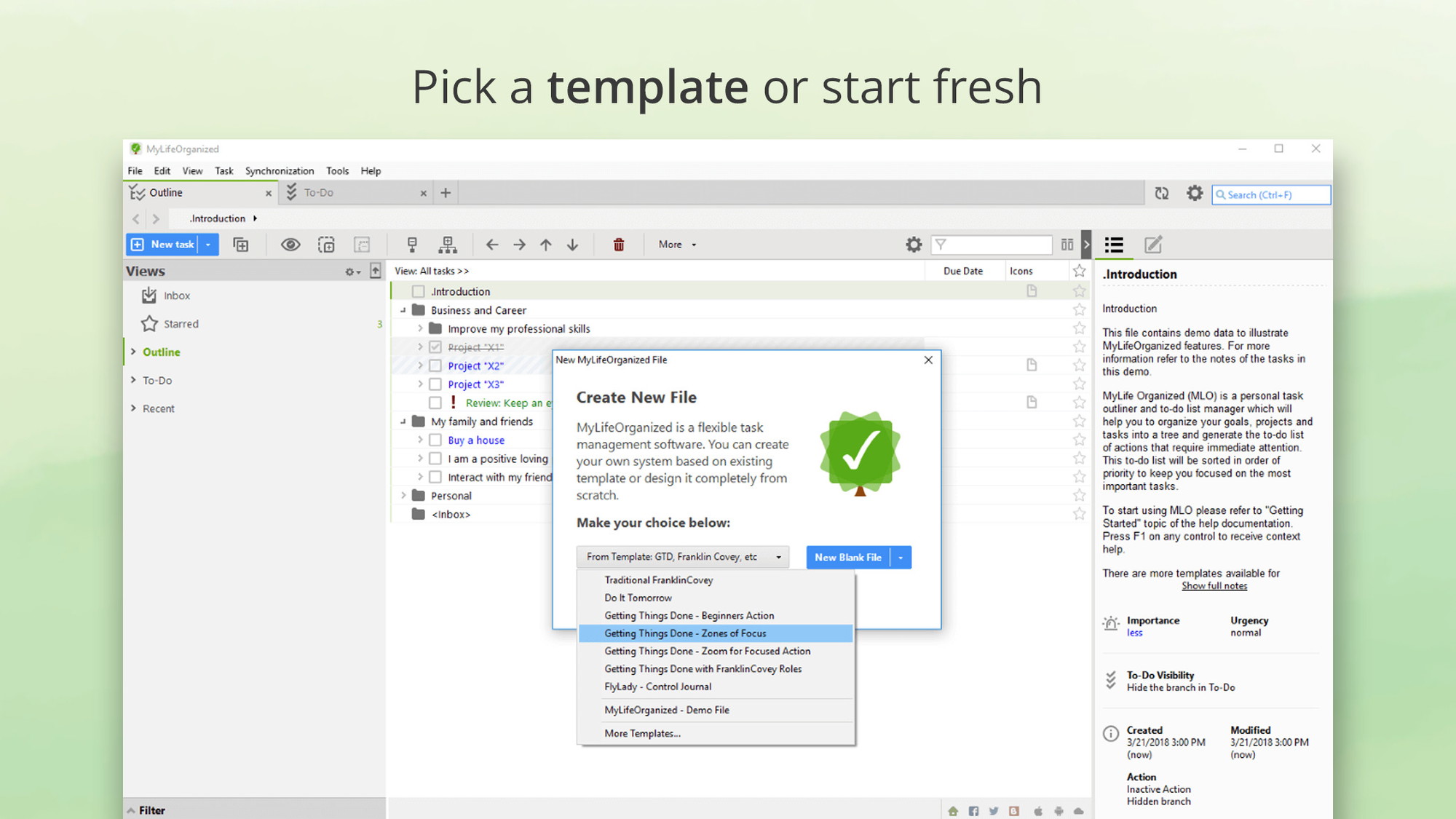Select Getting Things Done Zones of Focus
The width and height of the screenshot is (1456, 819).
tap(686, 633)
